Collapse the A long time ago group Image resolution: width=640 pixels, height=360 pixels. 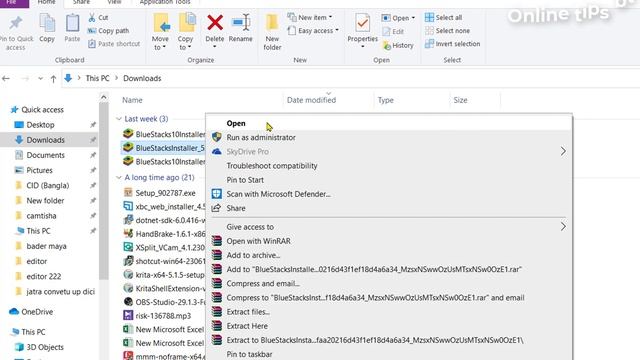click(x=119, y=178)
